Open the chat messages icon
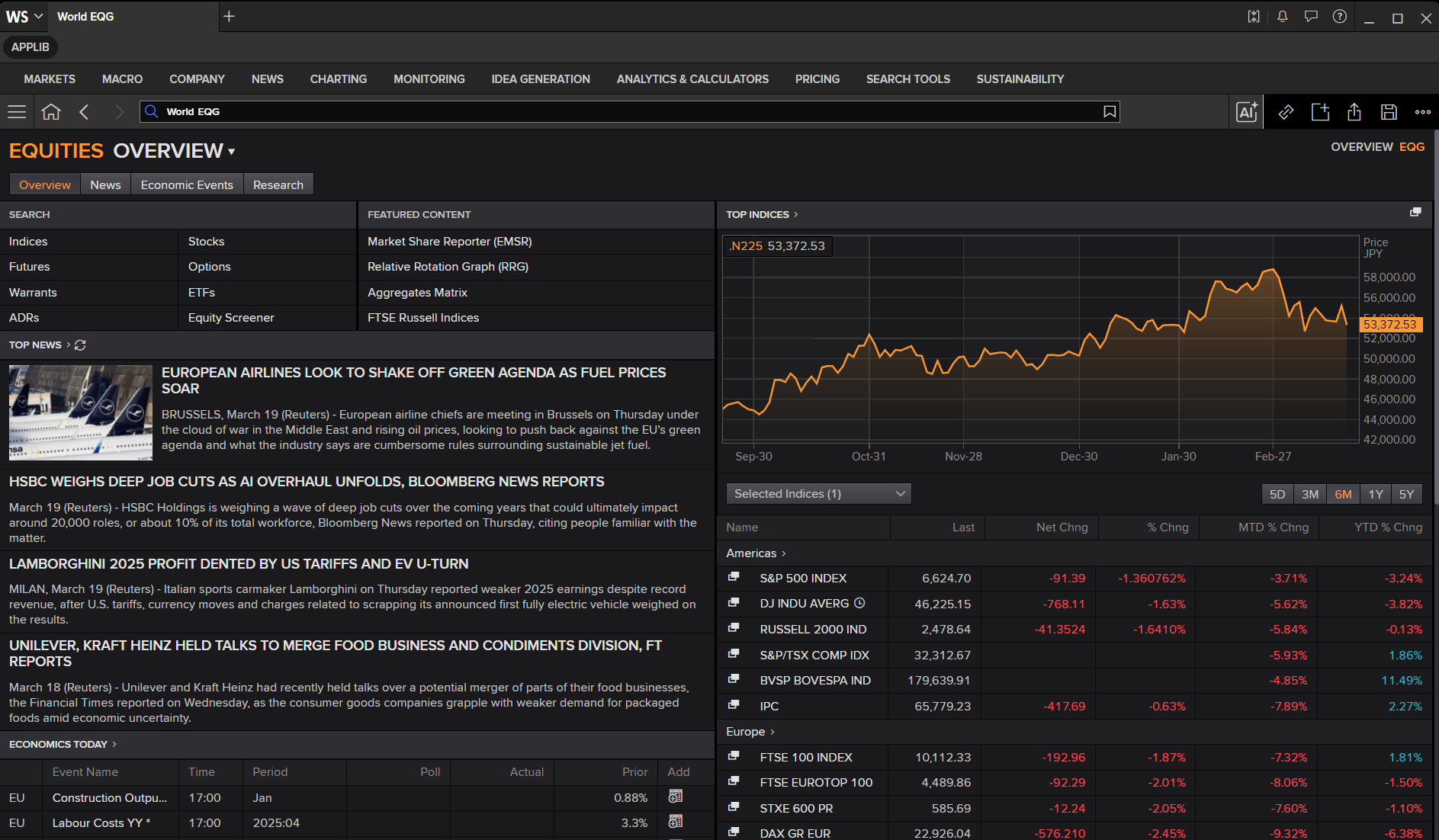 (1311, 17)
